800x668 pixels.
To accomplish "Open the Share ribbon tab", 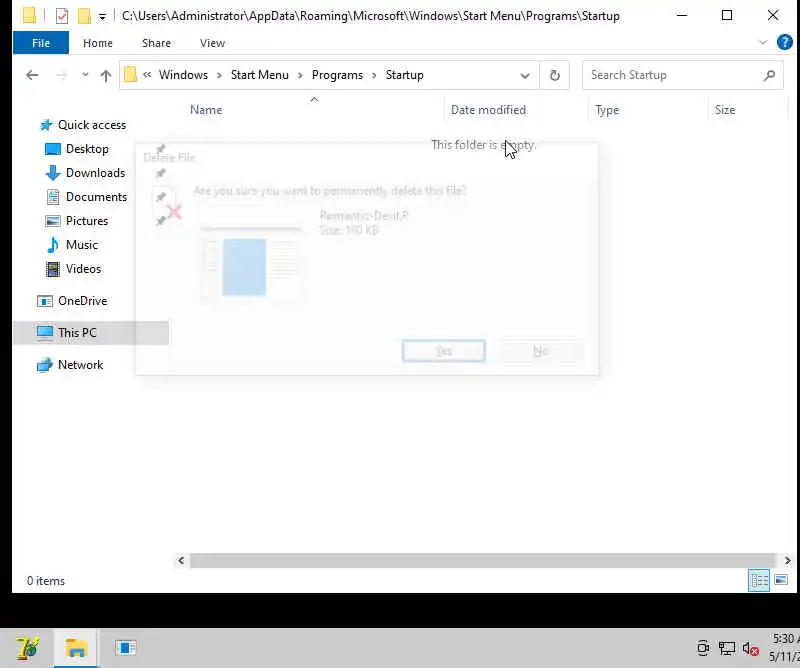I will pos(156,43).
